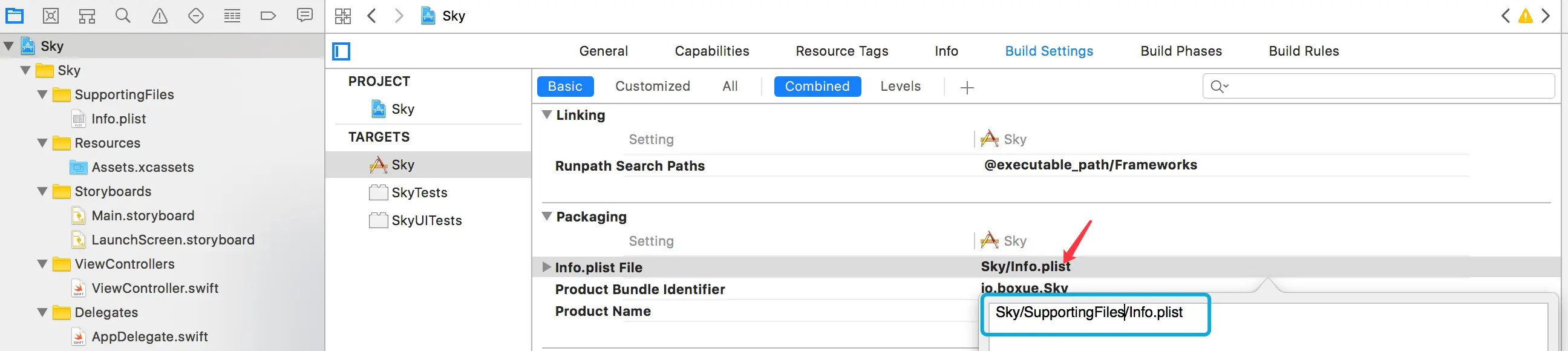Collapse the Storyboards group
Screen dimensions: 1568x351
(42, 191)
